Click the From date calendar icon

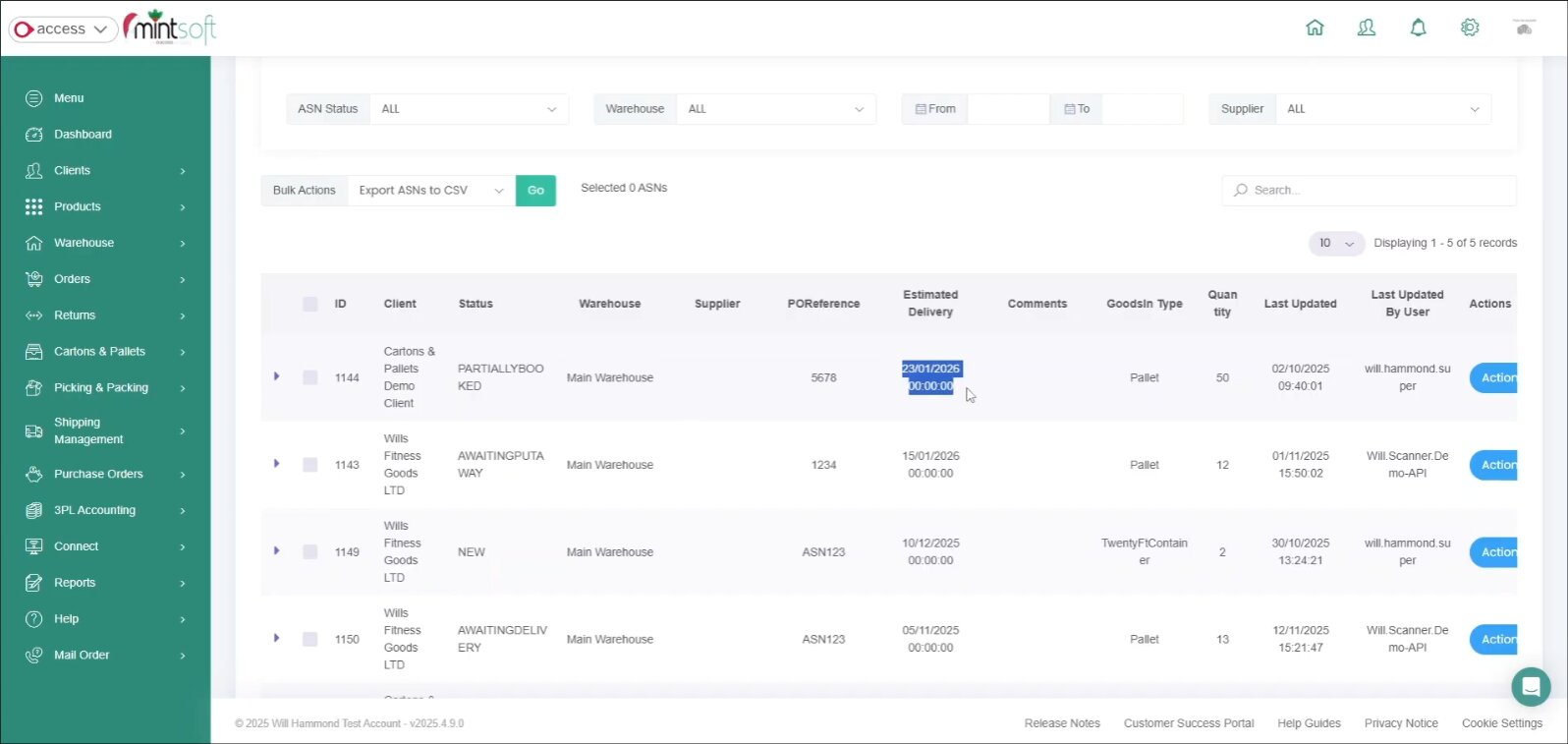(921, 109)
